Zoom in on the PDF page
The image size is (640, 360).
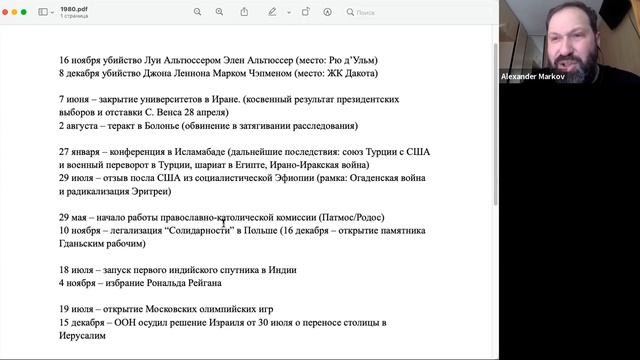click(220, 12)
